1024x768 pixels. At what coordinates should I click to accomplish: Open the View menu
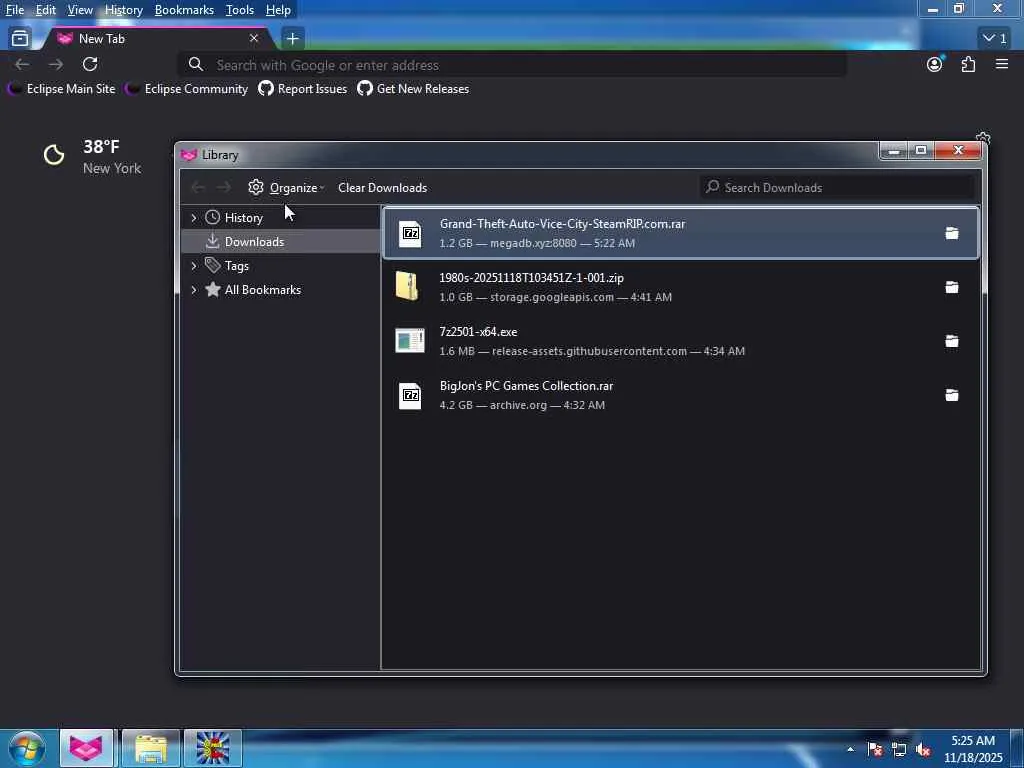[x=80, y=10]
